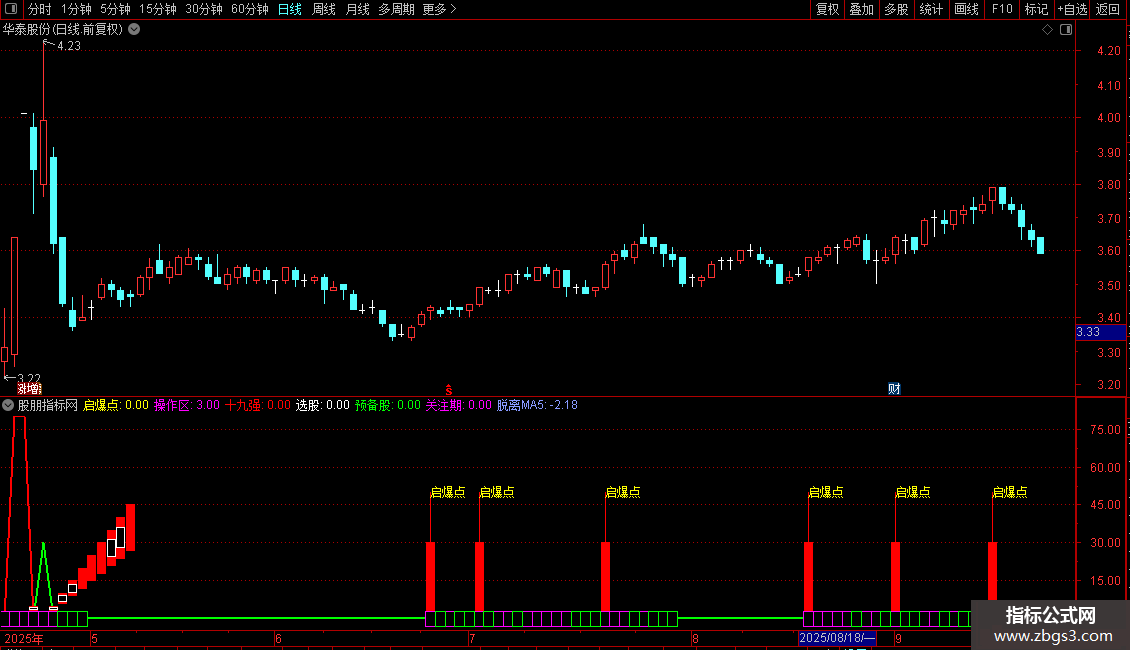The image size is (1130, 650).
Task: Click the month 7 label on time axis
Action: (472, 638)
